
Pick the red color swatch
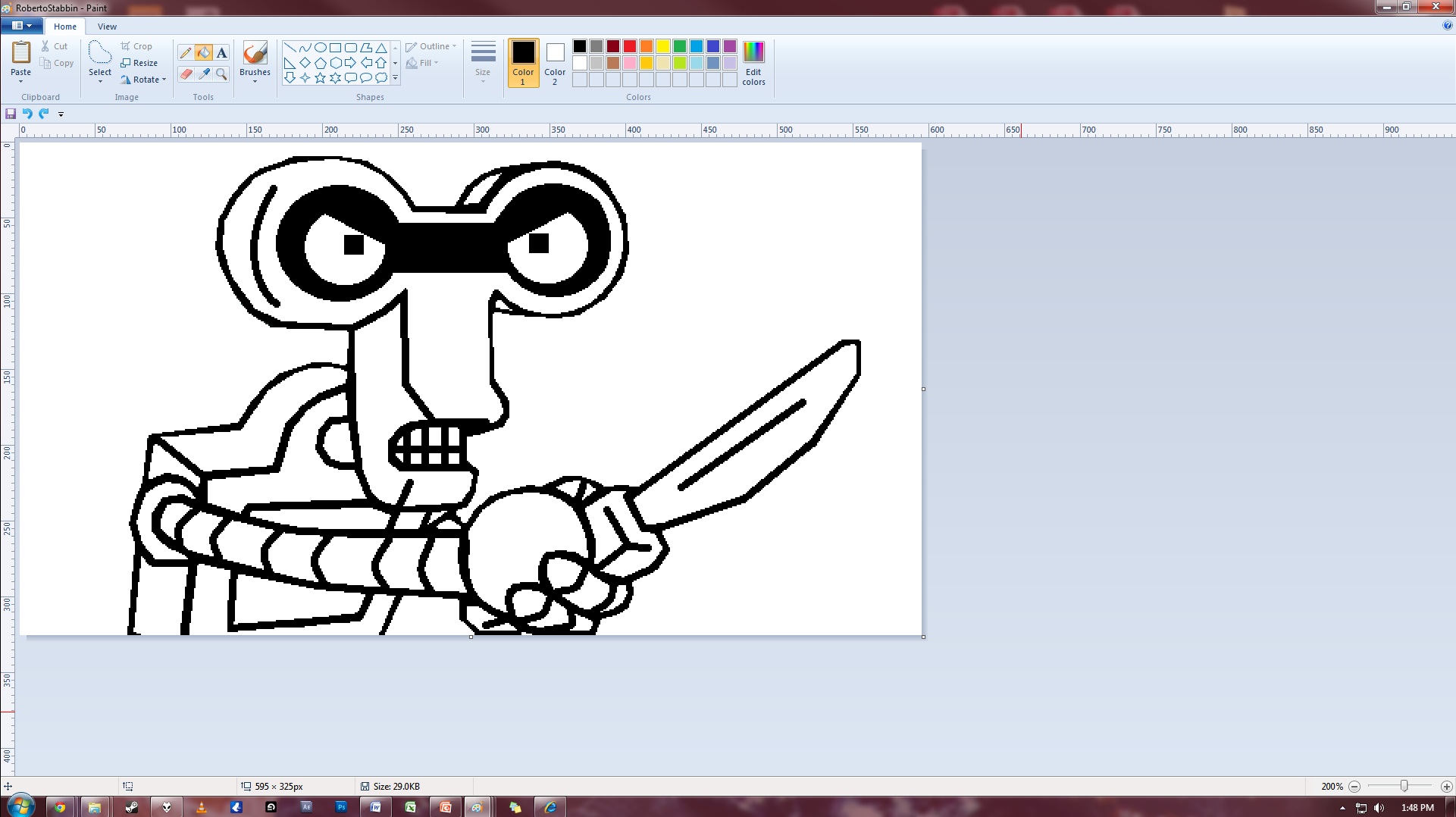(x=630, y=46)
